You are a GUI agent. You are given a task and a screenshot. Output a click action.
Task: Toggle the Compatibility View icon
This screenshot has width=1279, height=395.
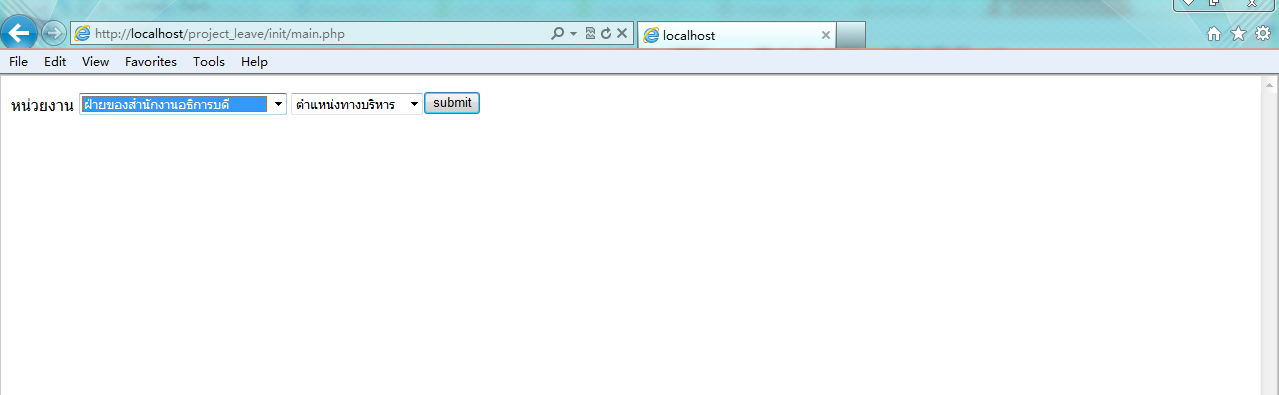click(x=590, y=34)
